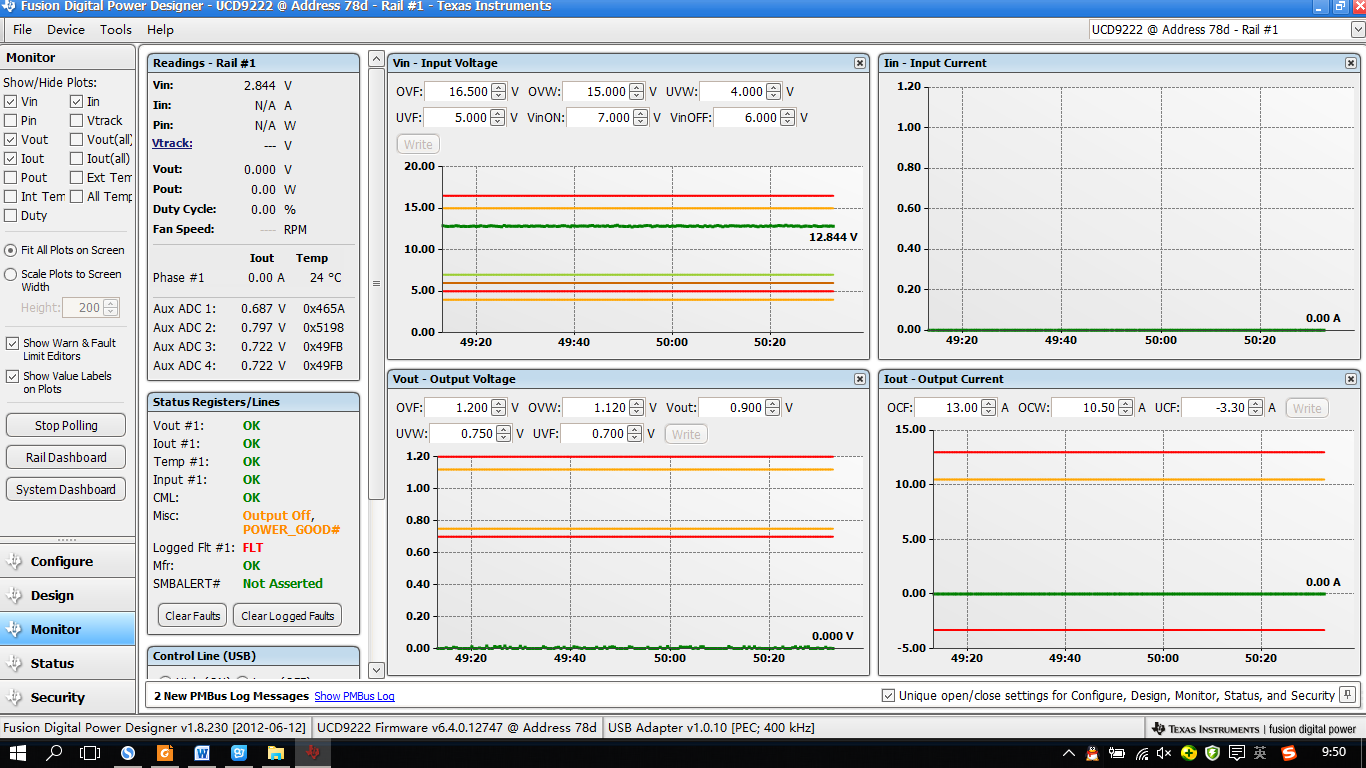Click the Clear Logged Faults button
This screenshot has height=768, width=1366.
pos(288,615)
